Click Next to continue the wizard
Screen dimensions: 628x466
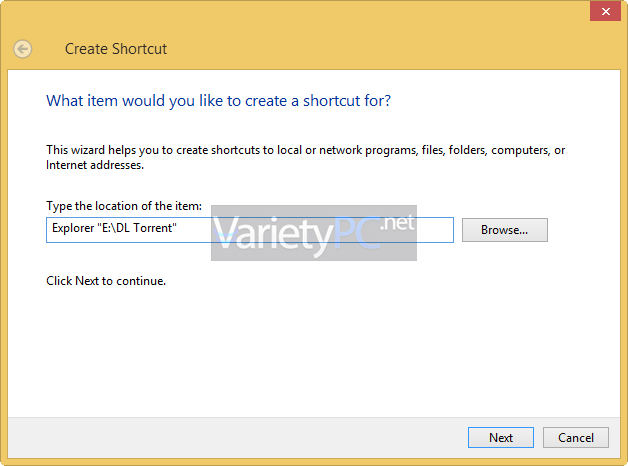pyautogui.click(x=501, y=437)
